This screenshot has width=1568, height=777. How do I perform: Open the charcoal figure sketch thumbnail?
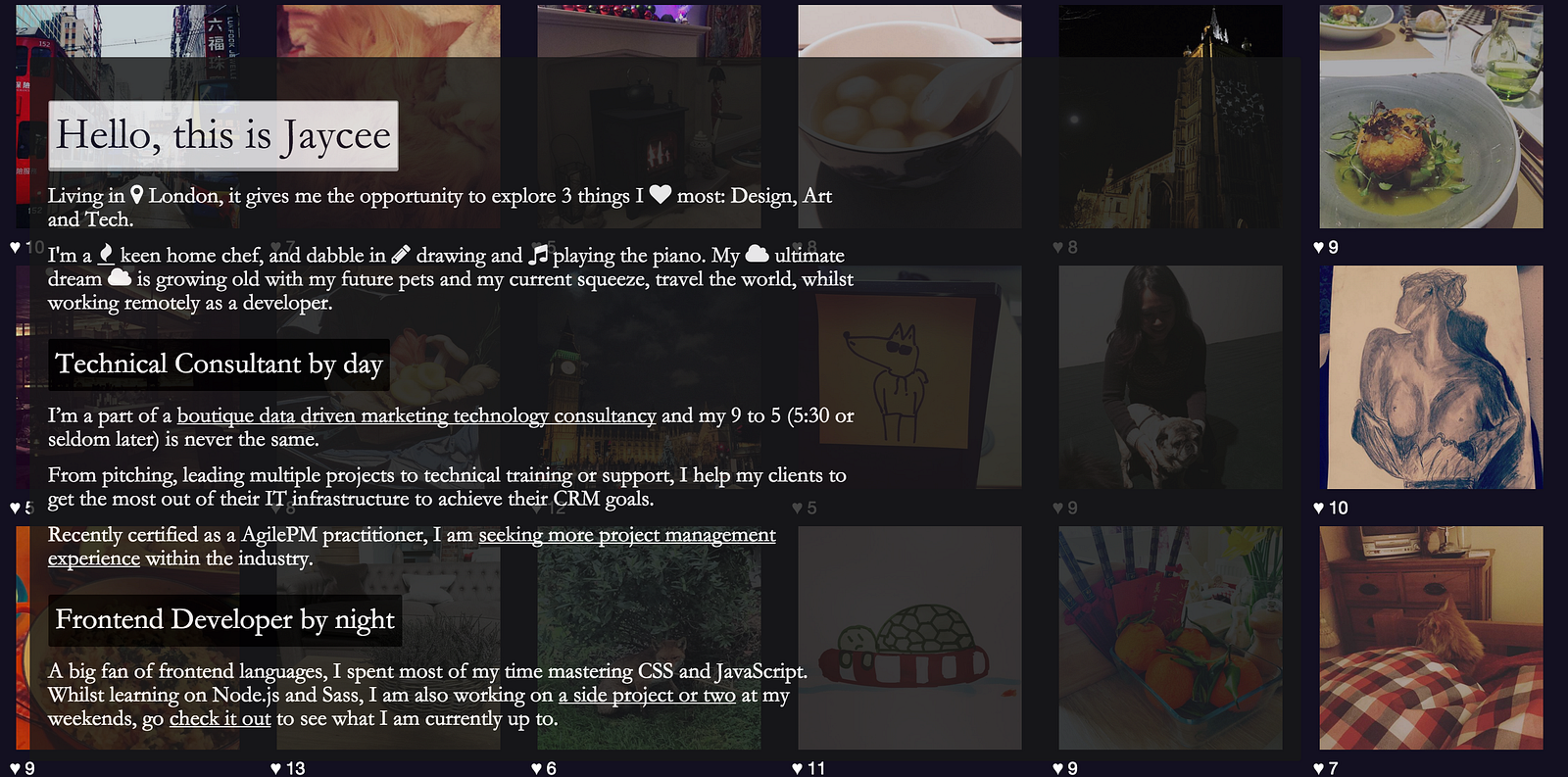click(1431, 377)
